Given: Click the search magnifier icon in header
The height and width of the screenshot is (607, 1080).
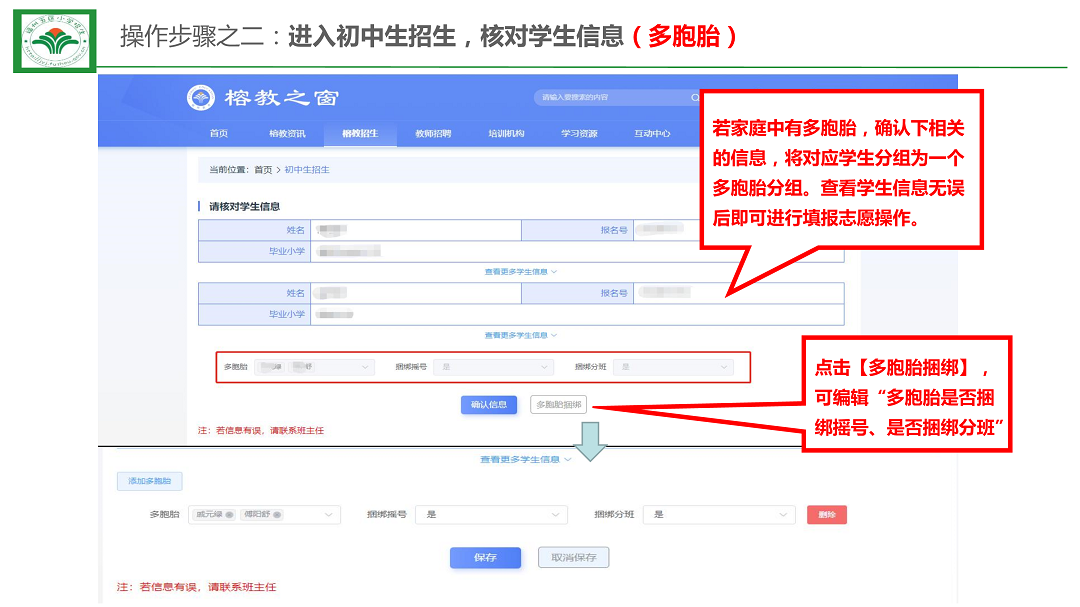Looking at the screenshot, I should point(694,98).
